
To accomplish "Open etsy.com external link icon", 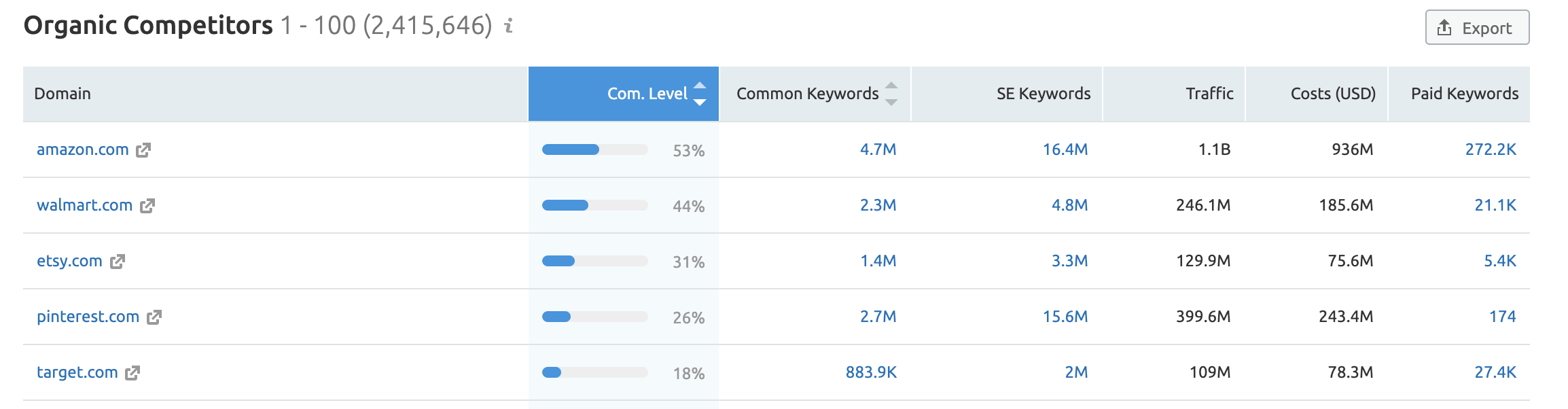I will (x=118, y=262).
